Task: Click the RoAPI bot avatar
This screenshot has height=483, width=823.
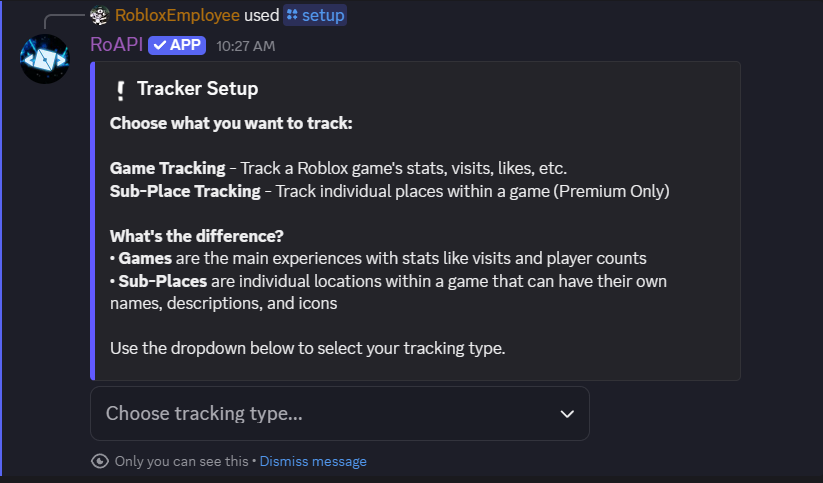Action: 44,59
